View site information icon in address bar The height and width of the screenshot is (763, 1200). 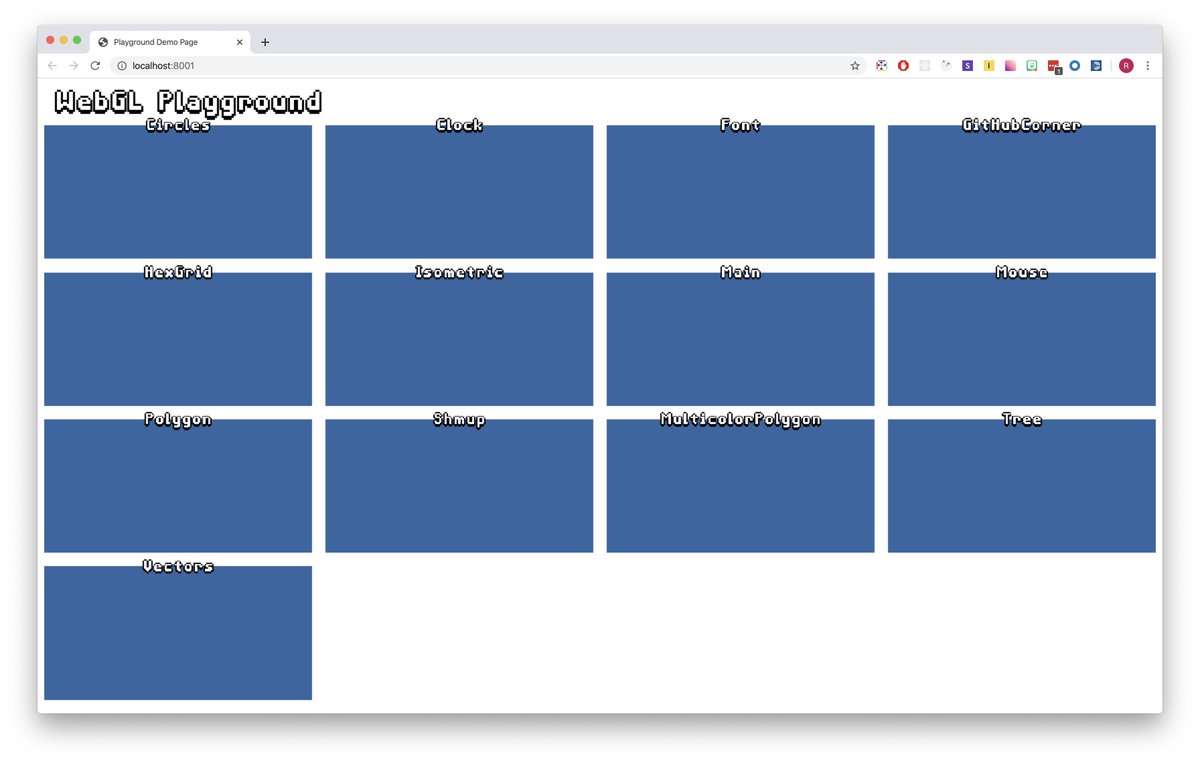[x=122, y=66]
